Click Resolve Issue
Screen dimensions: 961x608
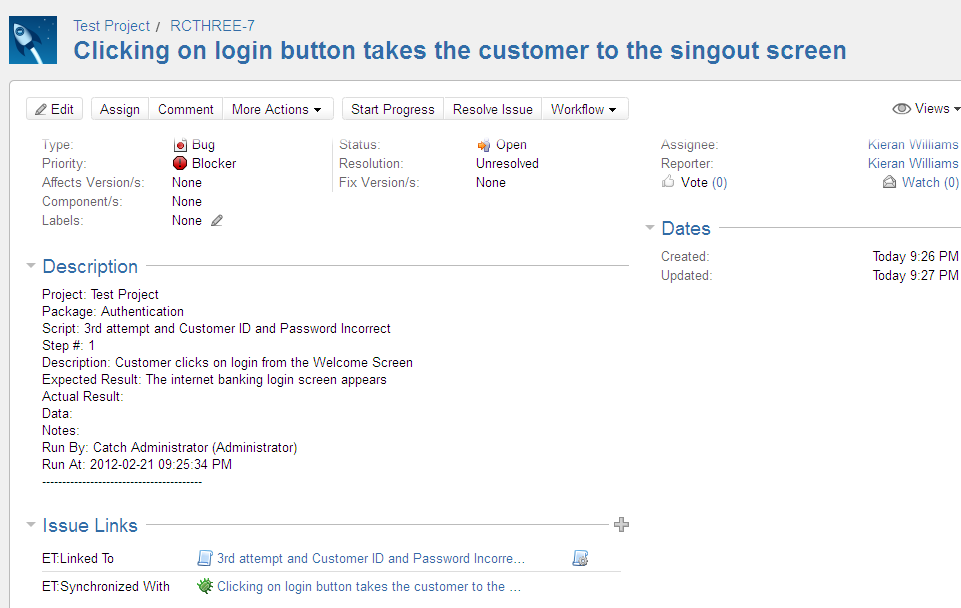pyautogui.click(x=493, y=109)
